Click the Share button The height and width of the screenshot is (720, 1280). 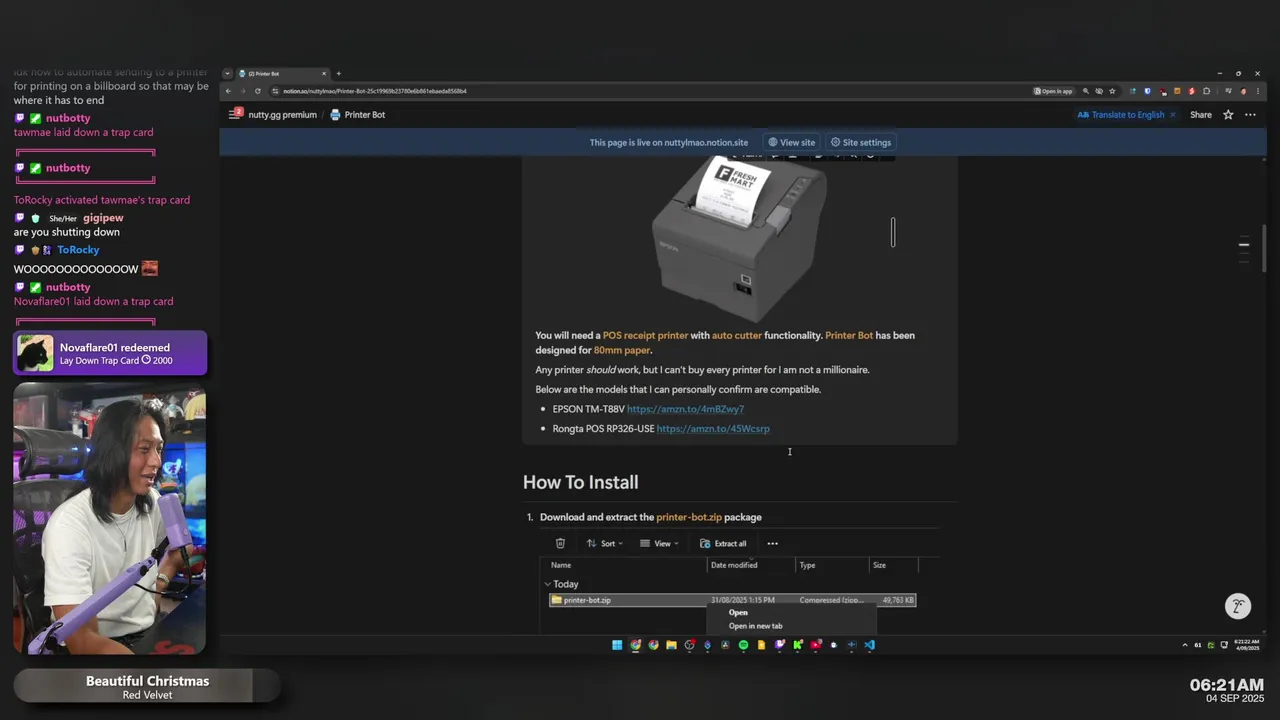pos(1201,115)
